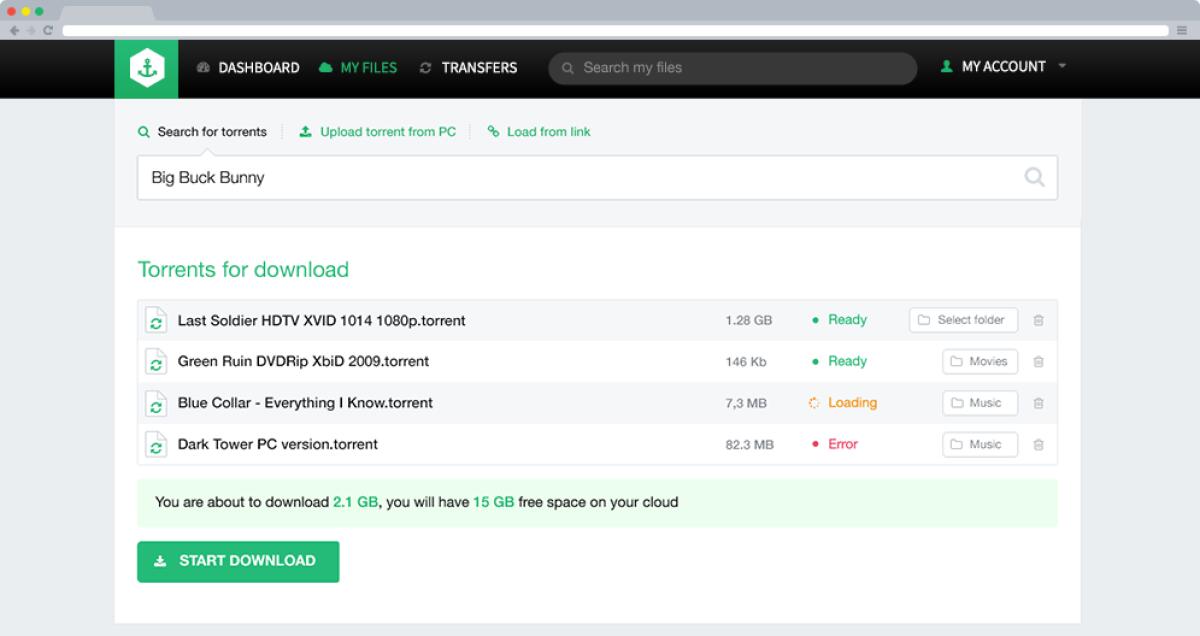Click the search icon in My Files search field
This screenshot has height=636, width=1200.
(567, 68)
